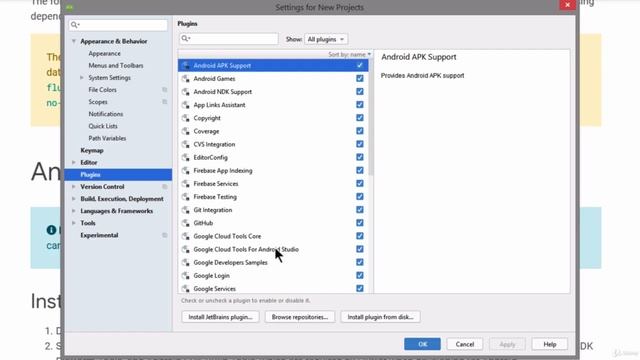640x360 pixels.
Task: Click the Google Login plugin icon
Action: [x=186, y=276]
